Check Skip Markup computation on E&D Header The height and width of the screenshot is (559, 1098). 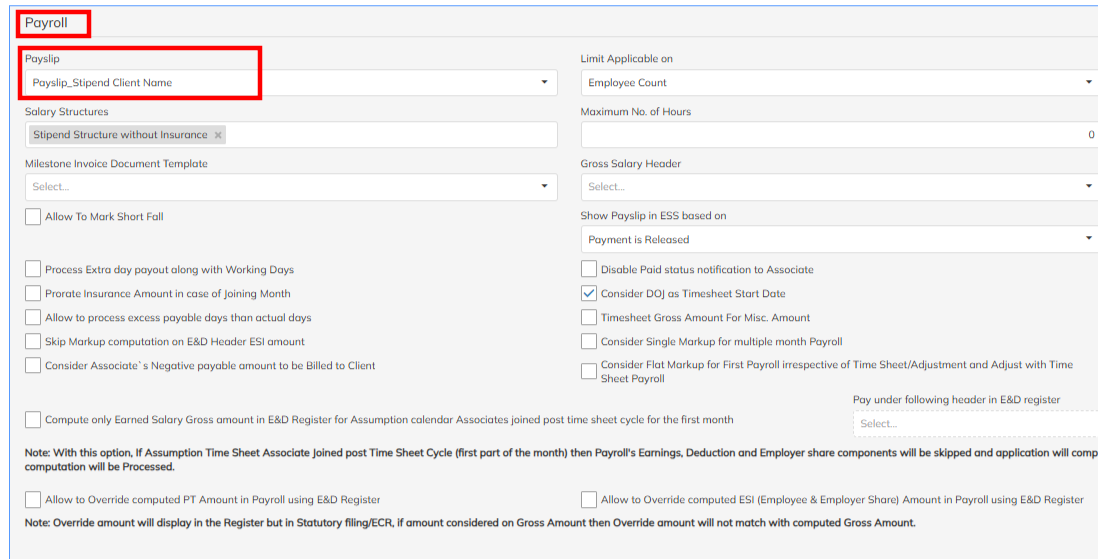click(34, 342)
